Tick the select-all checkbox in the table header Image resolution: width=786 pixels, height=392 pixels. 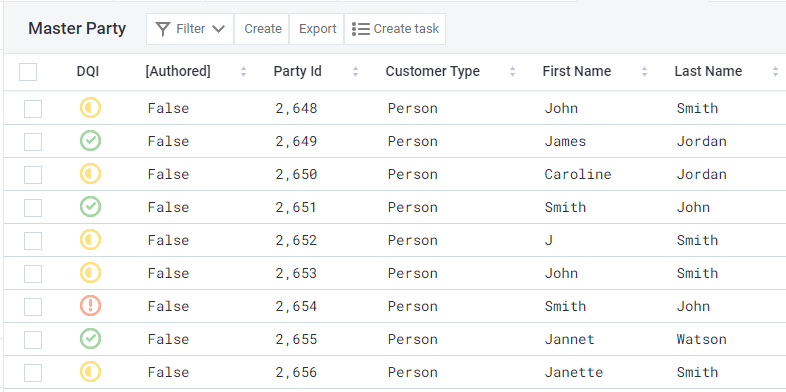click(28, 72)
